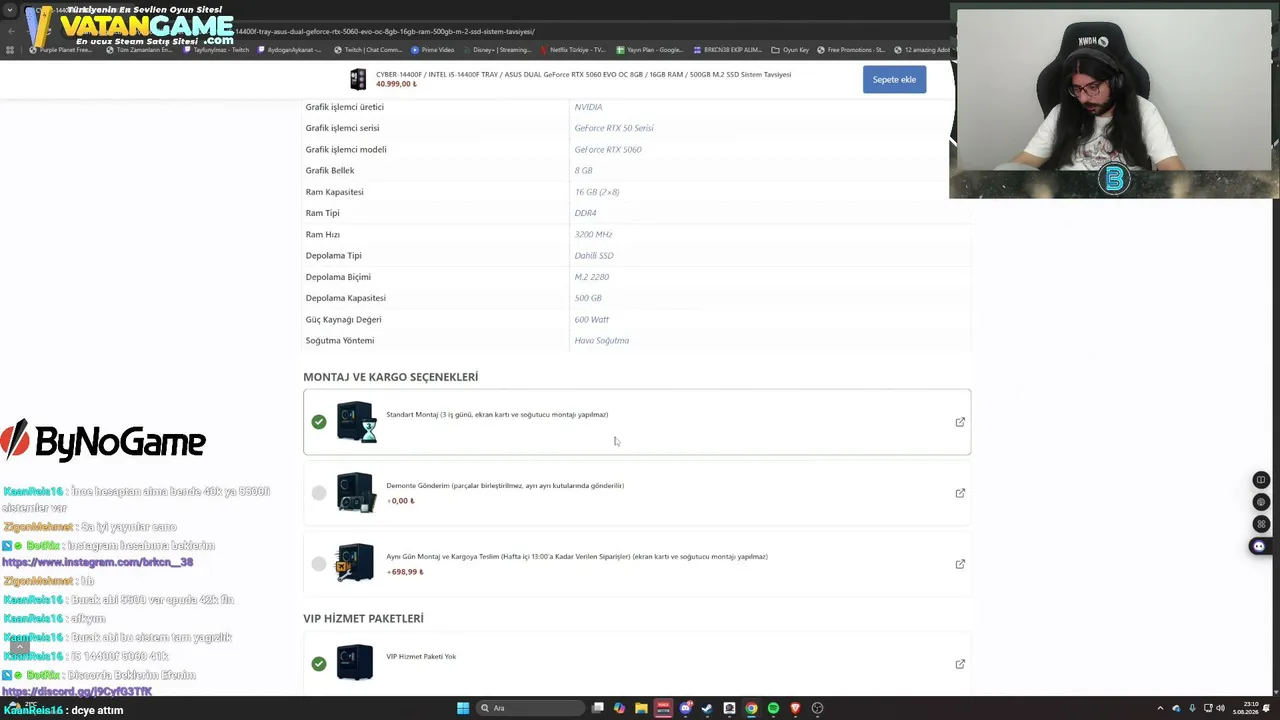
Task: Click the Aynı Gün Montaj product thumbnail
Action: pyautogui.click(x=356, y=564)
